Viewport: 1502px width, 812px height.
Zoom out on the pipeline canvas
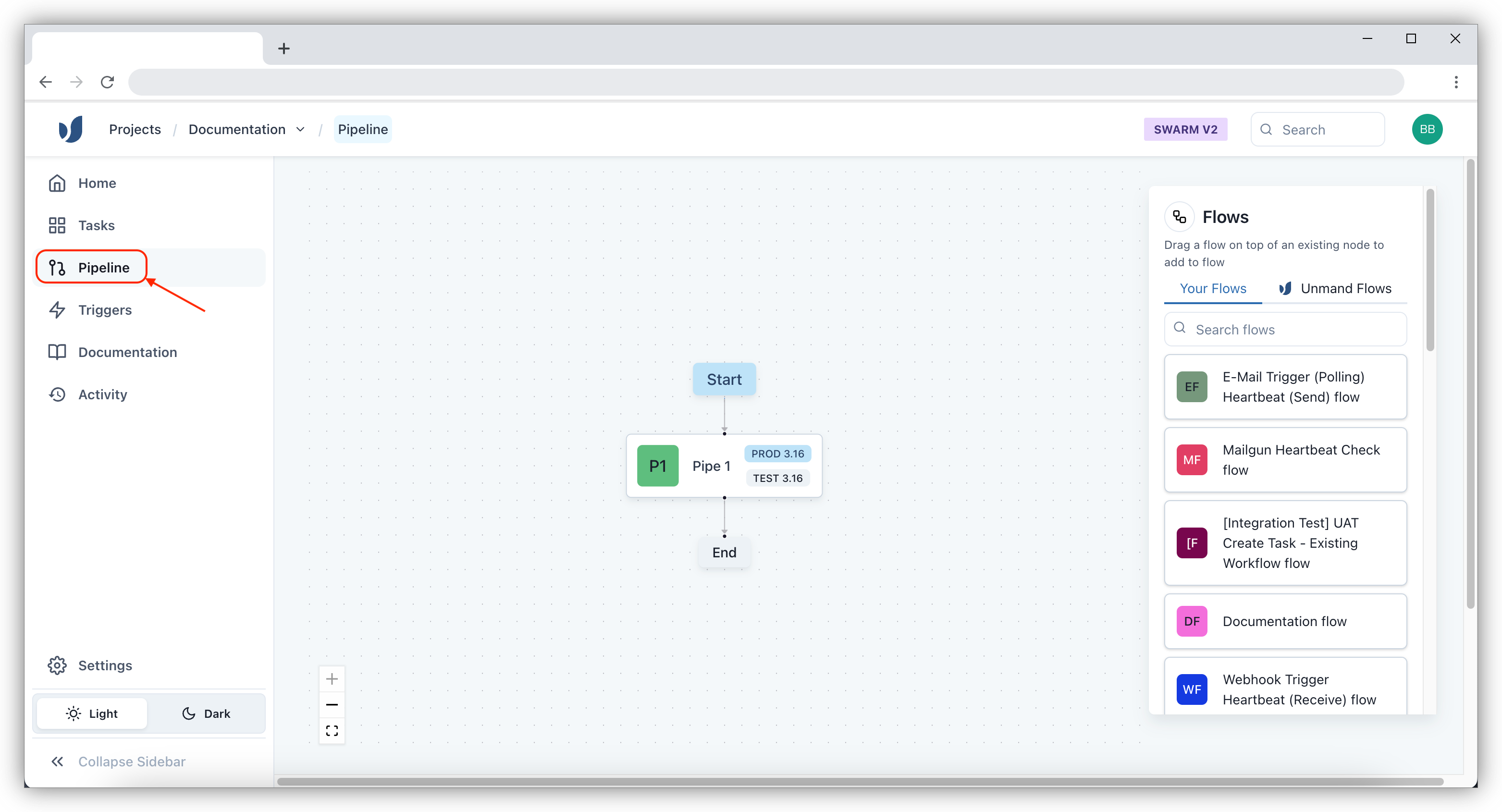(332, 704)
